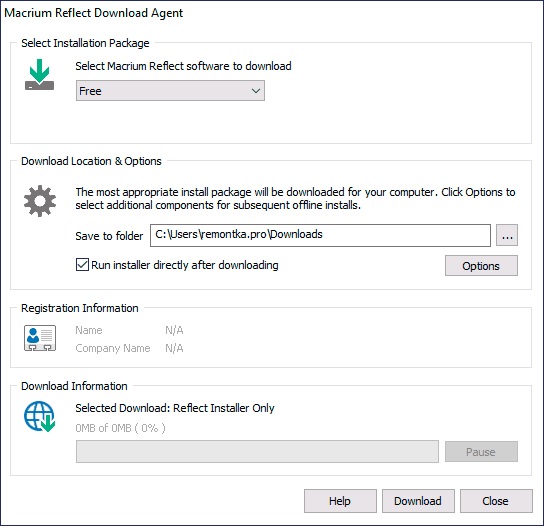
Task: Click the gear icon in Download Location section
Action: (x=40, y=201)
